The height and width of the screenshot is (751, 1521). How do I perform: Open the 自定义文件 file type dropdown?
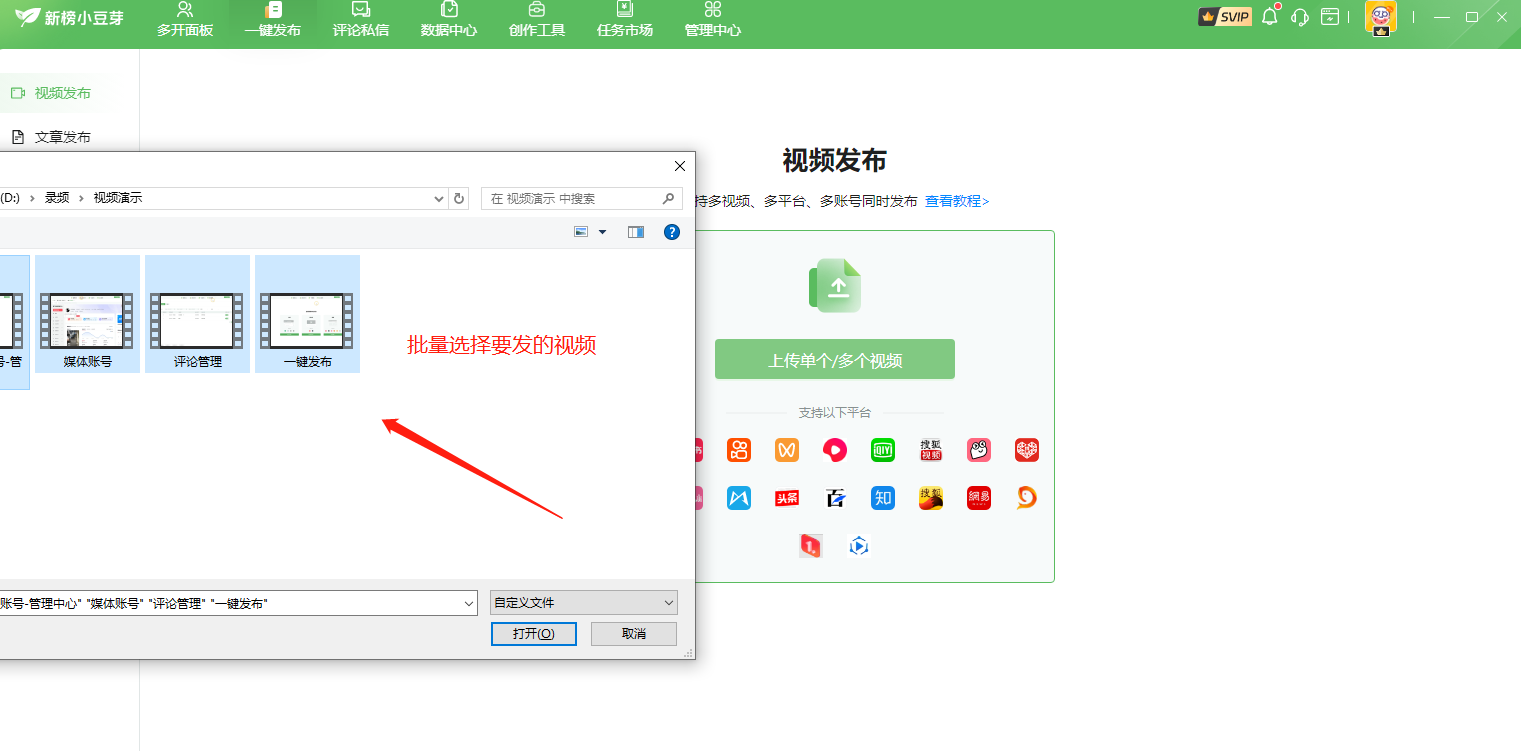click(x=584, y=603)
